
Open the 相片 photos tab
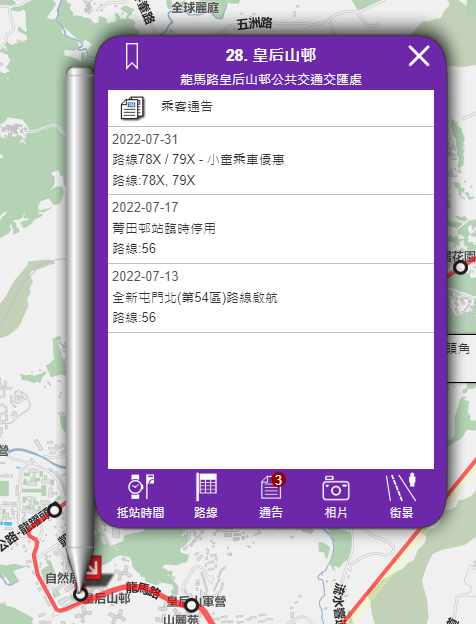point(336,496)
